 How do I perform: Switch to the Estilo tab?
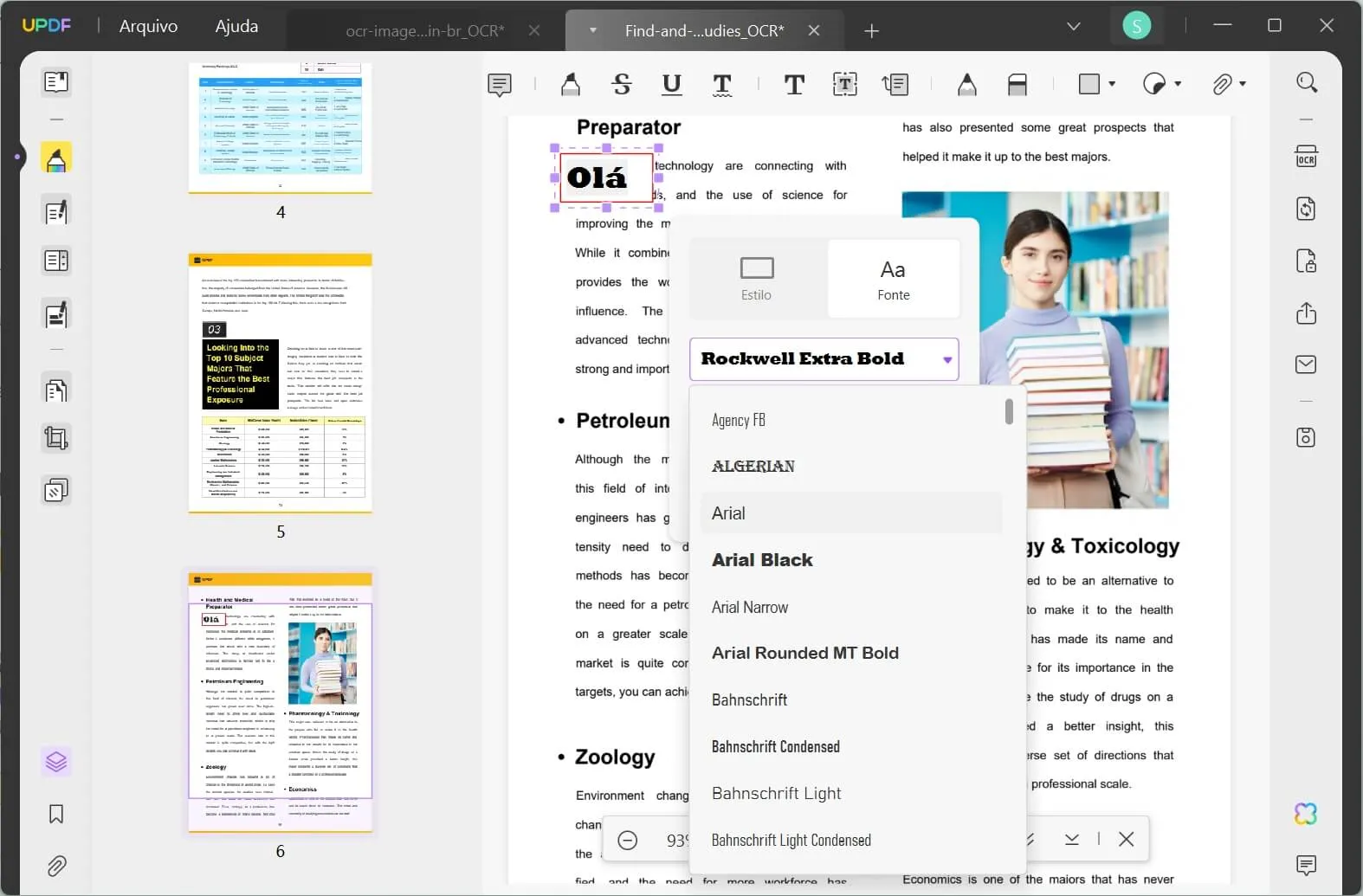[756, 279]
